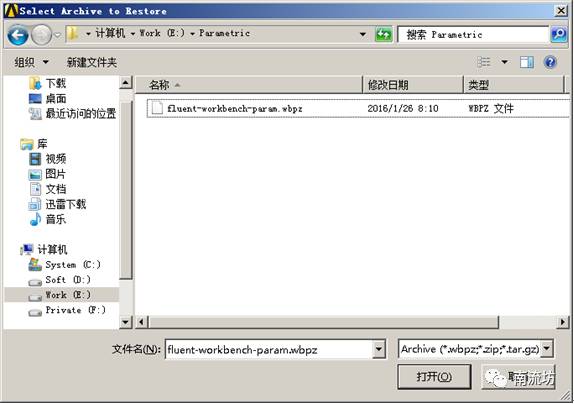Change view using the view mode icon
574x404 pixels.
point(484,62)
